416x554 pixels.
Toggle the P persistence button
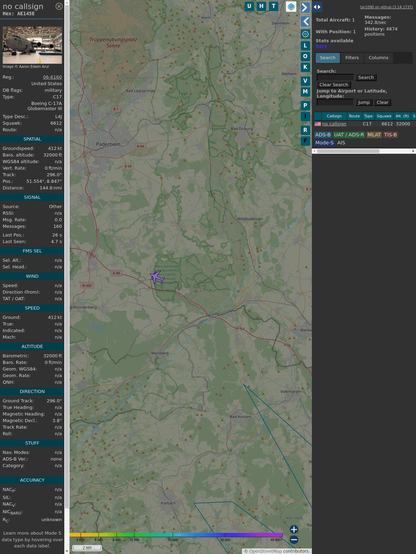coord(305,105)
